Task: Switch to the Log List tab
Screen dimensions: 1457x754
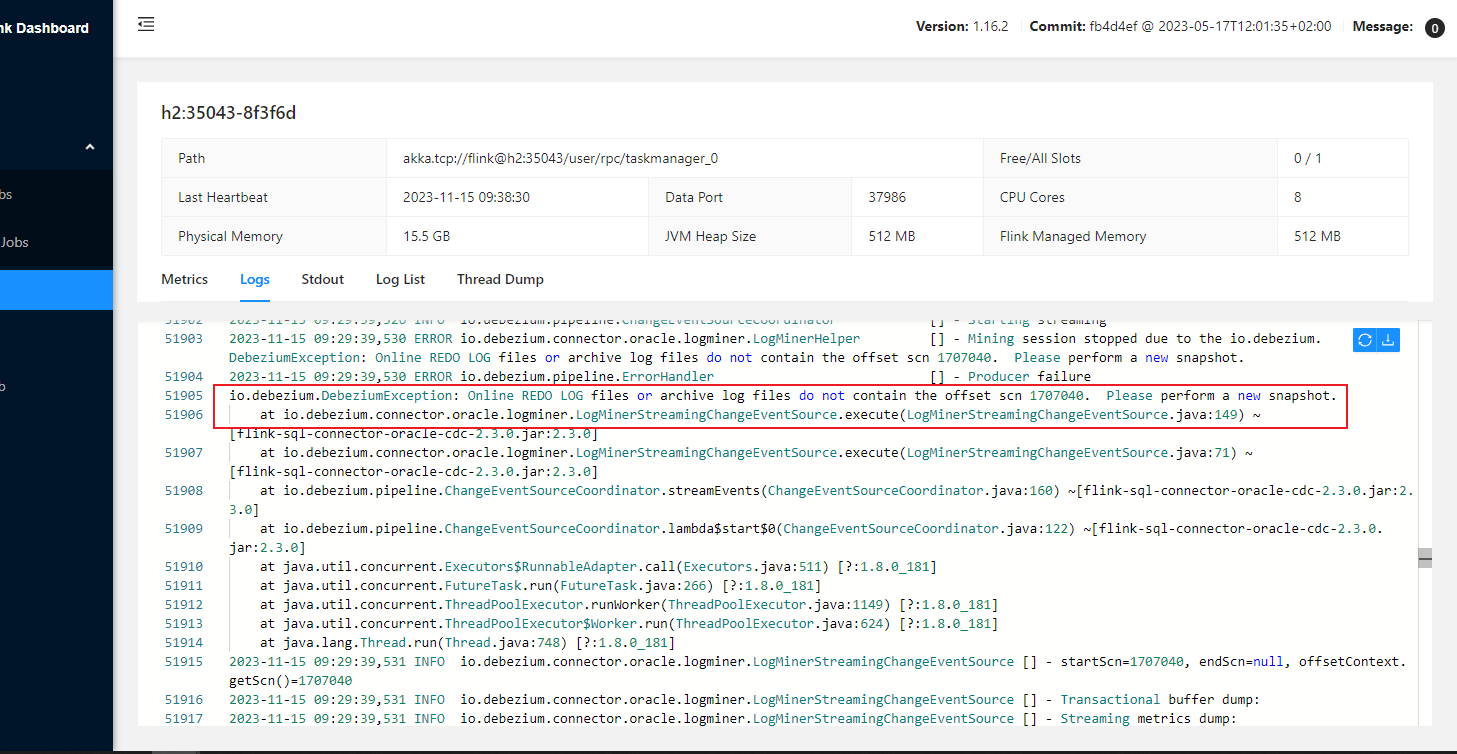Action: click(400, 279)
